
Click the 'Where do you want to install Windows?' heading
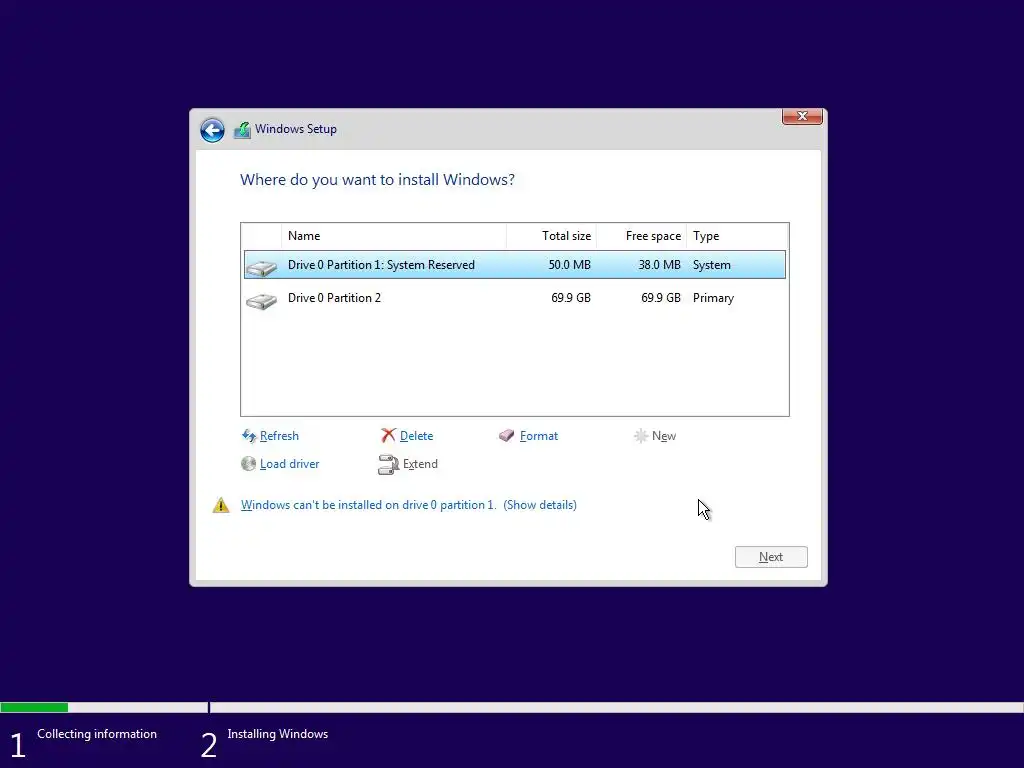(377, 180)
